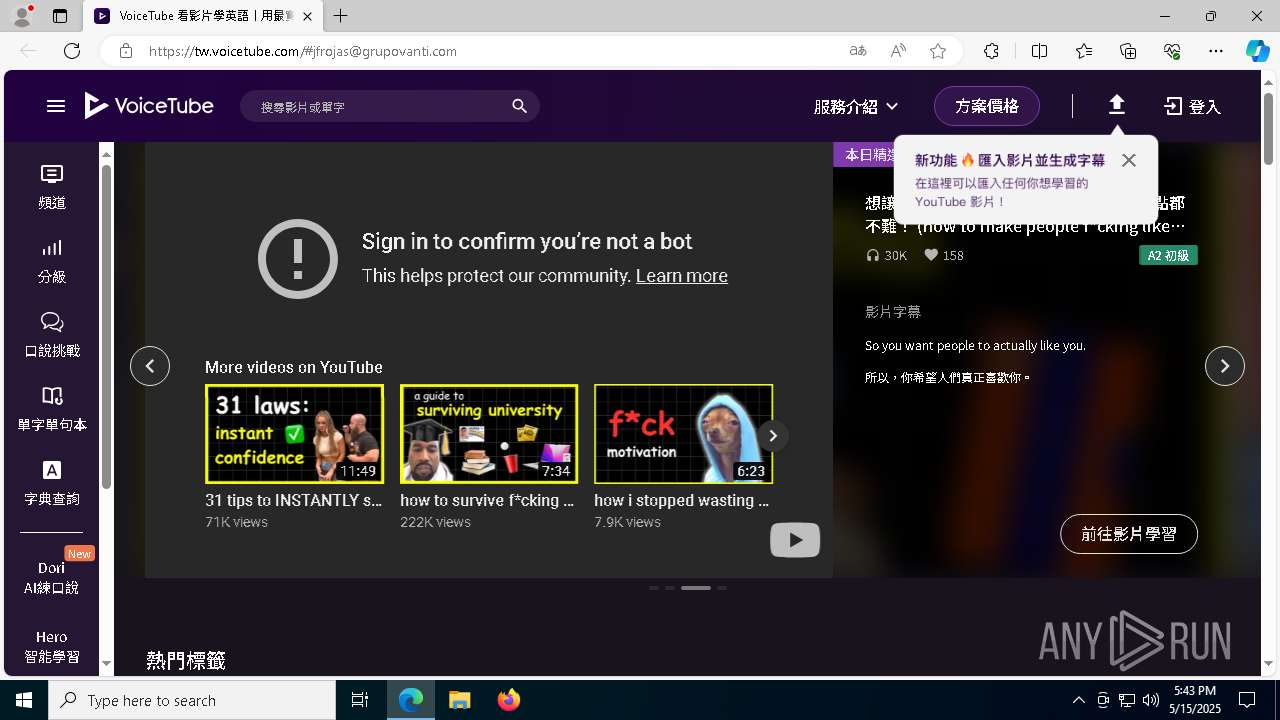Open tab actions menu icon
Image resolution: width=1280 pixels, height=720 pixels.
(60, 16)
